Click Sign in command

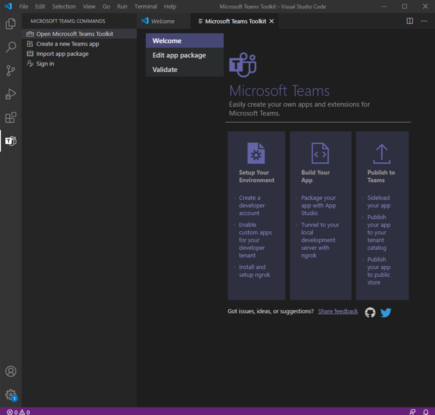tap(79, 64)
